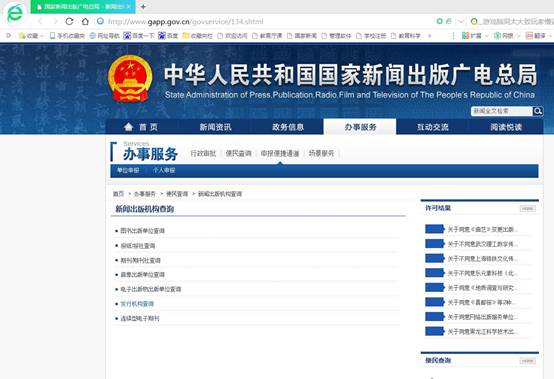Click the browser refresh icon
The image size is (554, 379).
70,21
